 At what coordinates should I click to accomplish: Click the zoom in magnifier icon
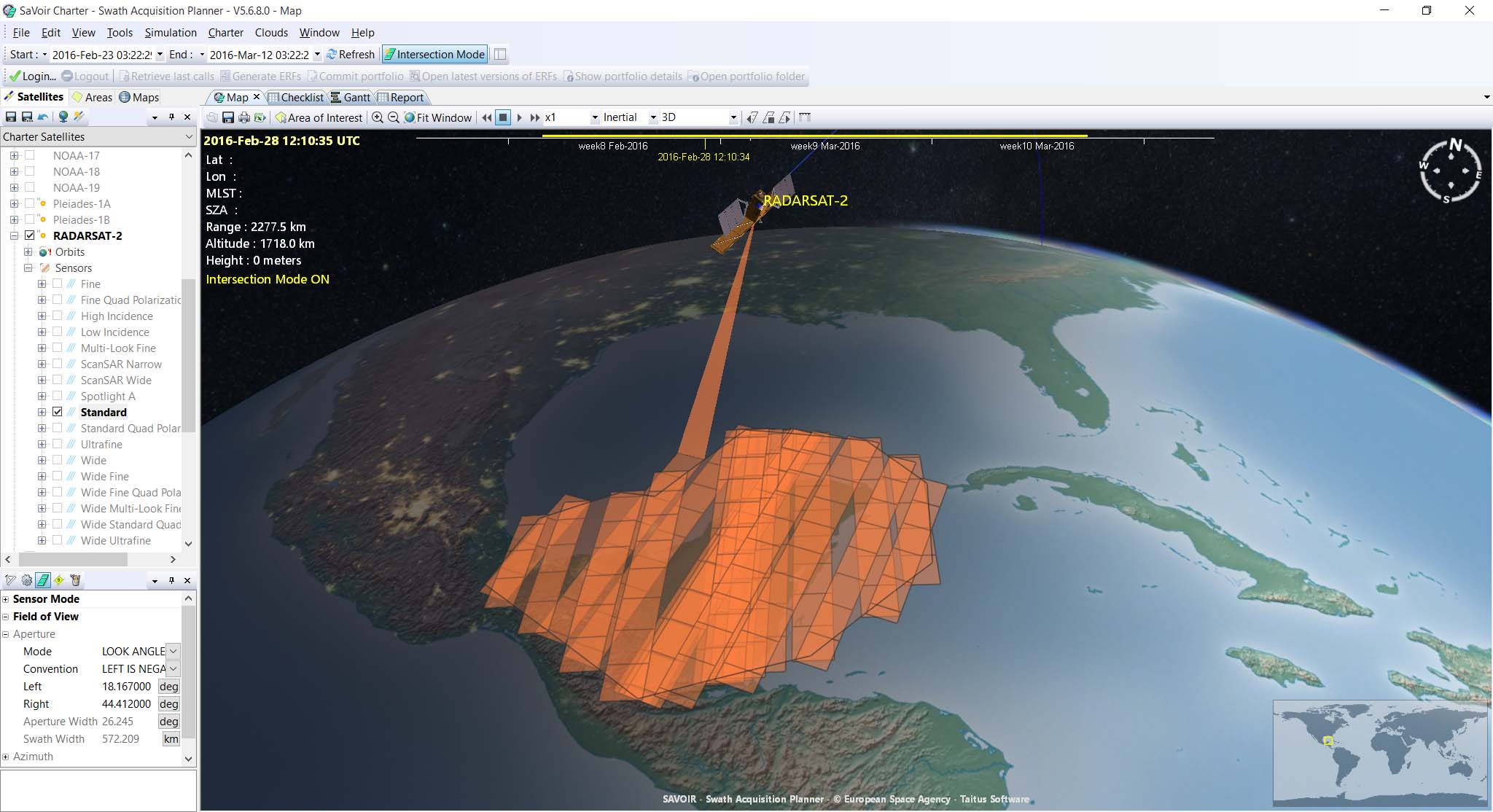[x=377, y=117]
